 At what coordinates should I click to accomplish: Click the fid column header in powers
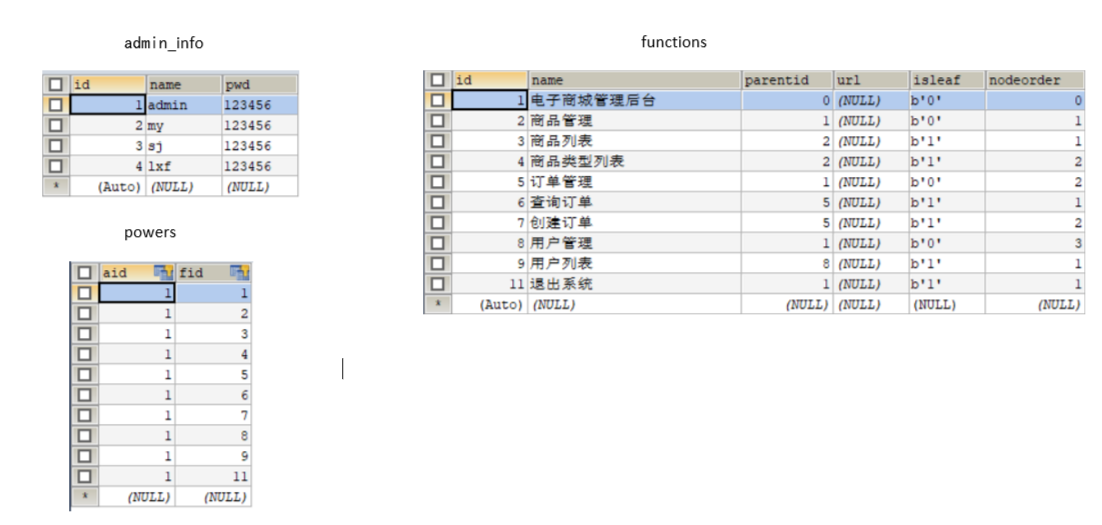213,273
